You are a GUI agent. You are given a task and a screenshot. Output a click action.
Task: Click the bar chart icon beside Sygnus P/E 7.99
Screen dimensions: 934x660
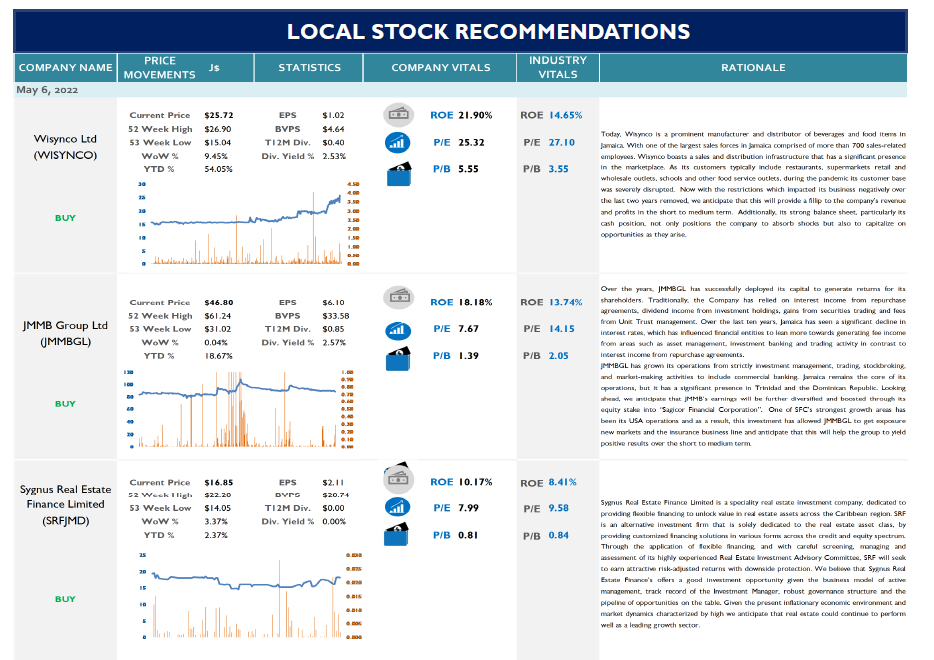click(398, 507)
